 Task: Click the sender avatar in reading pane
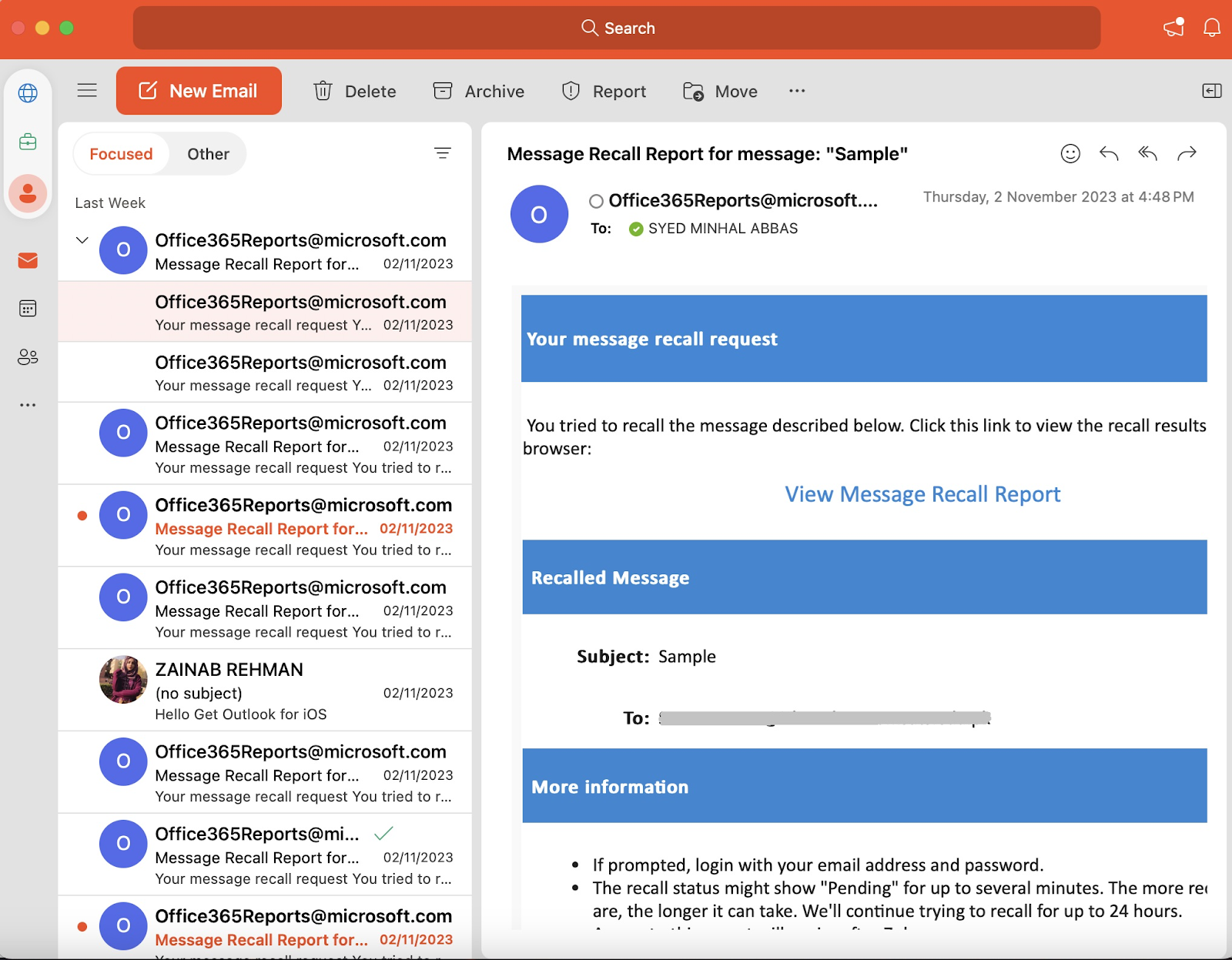539,214
